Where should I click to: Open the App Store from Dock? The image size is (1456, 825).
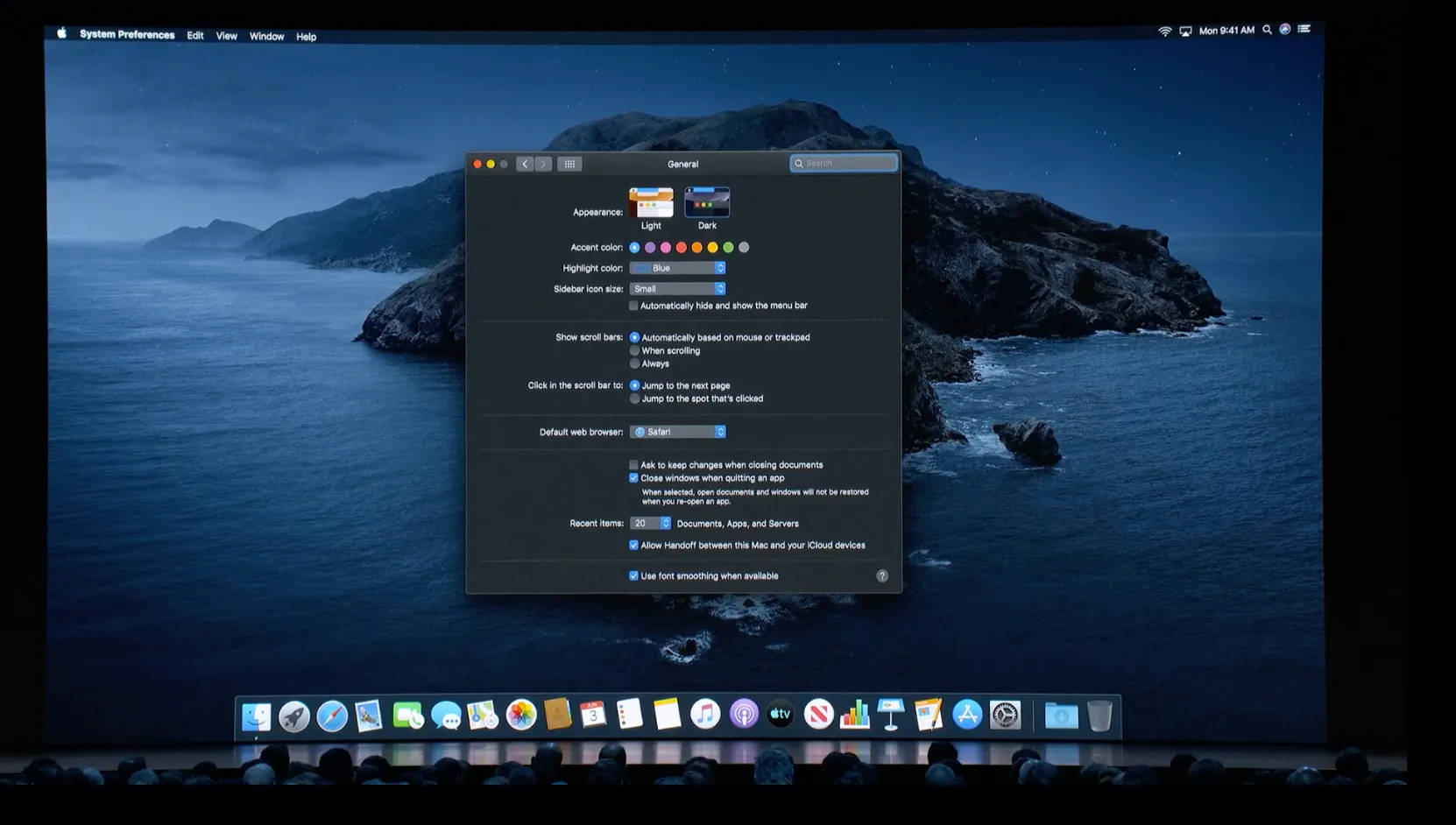pos(967,715)
